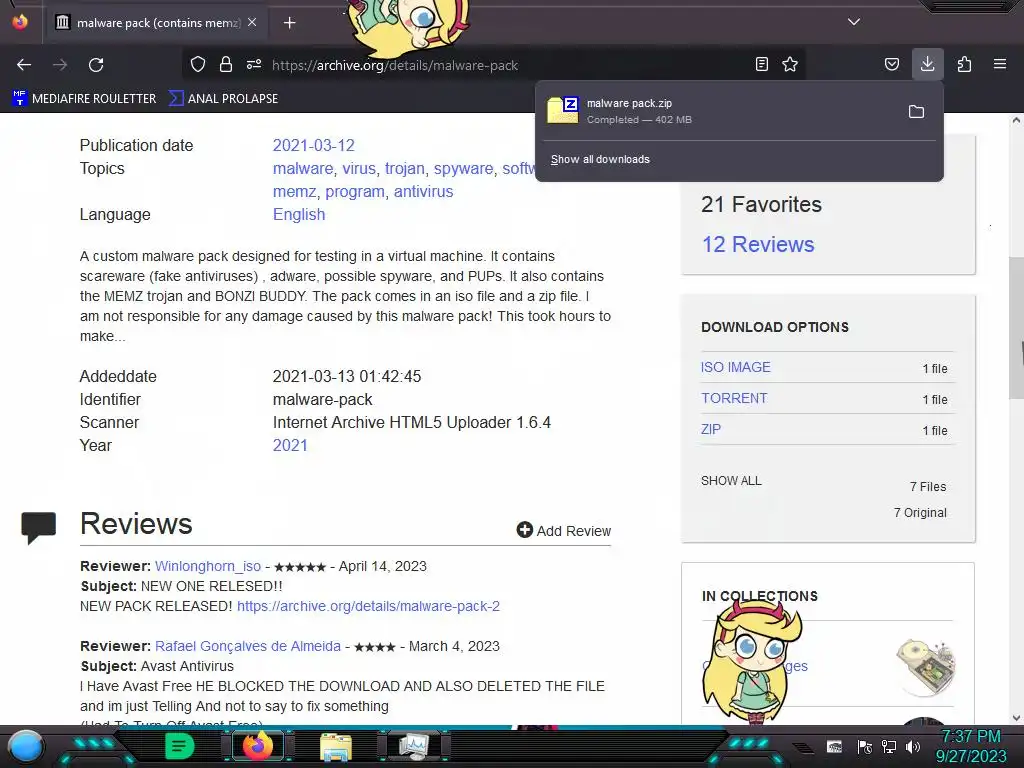Bookmark this page with the star

[790, 64]
